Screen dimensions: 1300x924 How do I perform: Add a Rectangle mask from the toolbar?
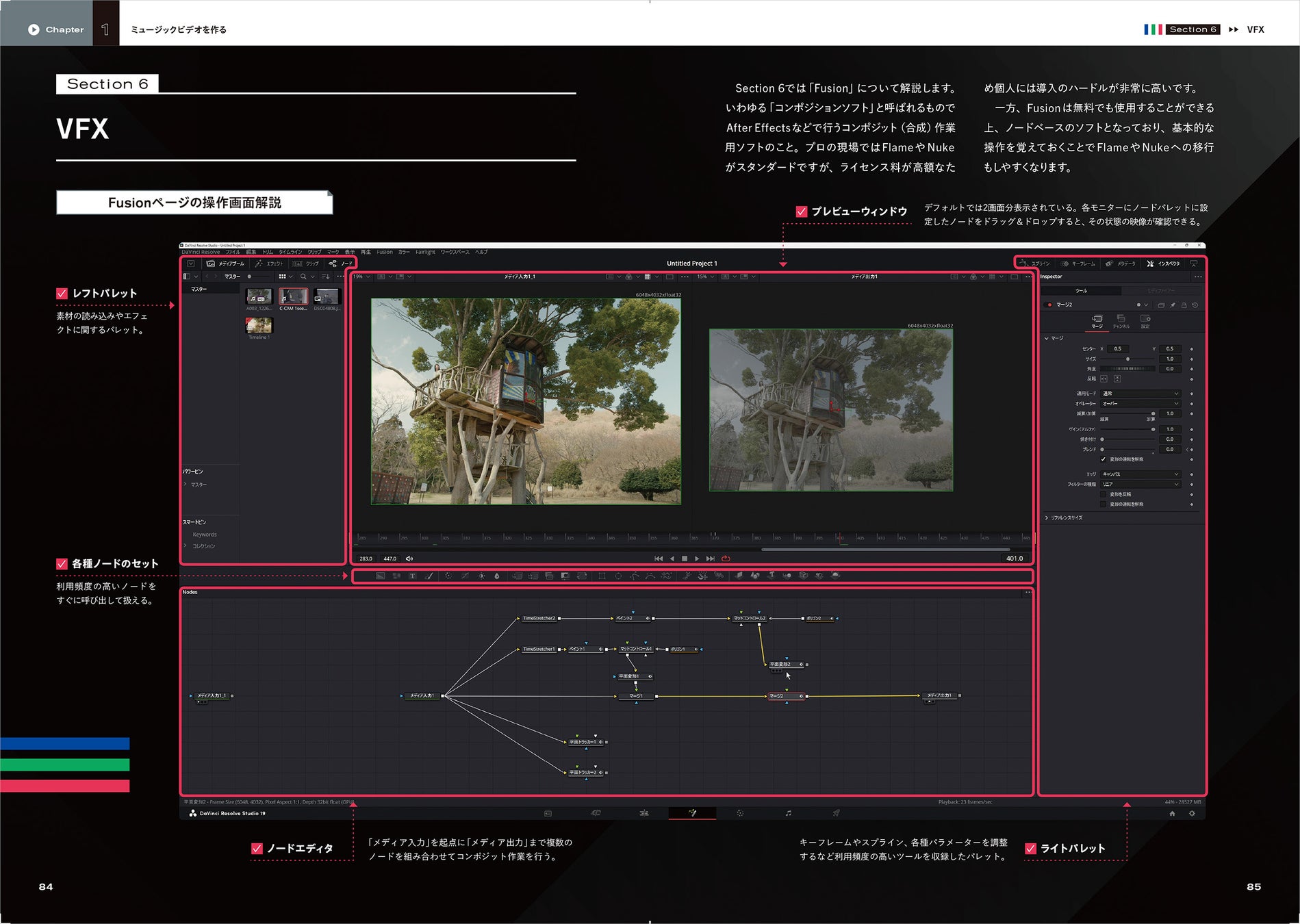pyautogui.click(x=602, y=576)
